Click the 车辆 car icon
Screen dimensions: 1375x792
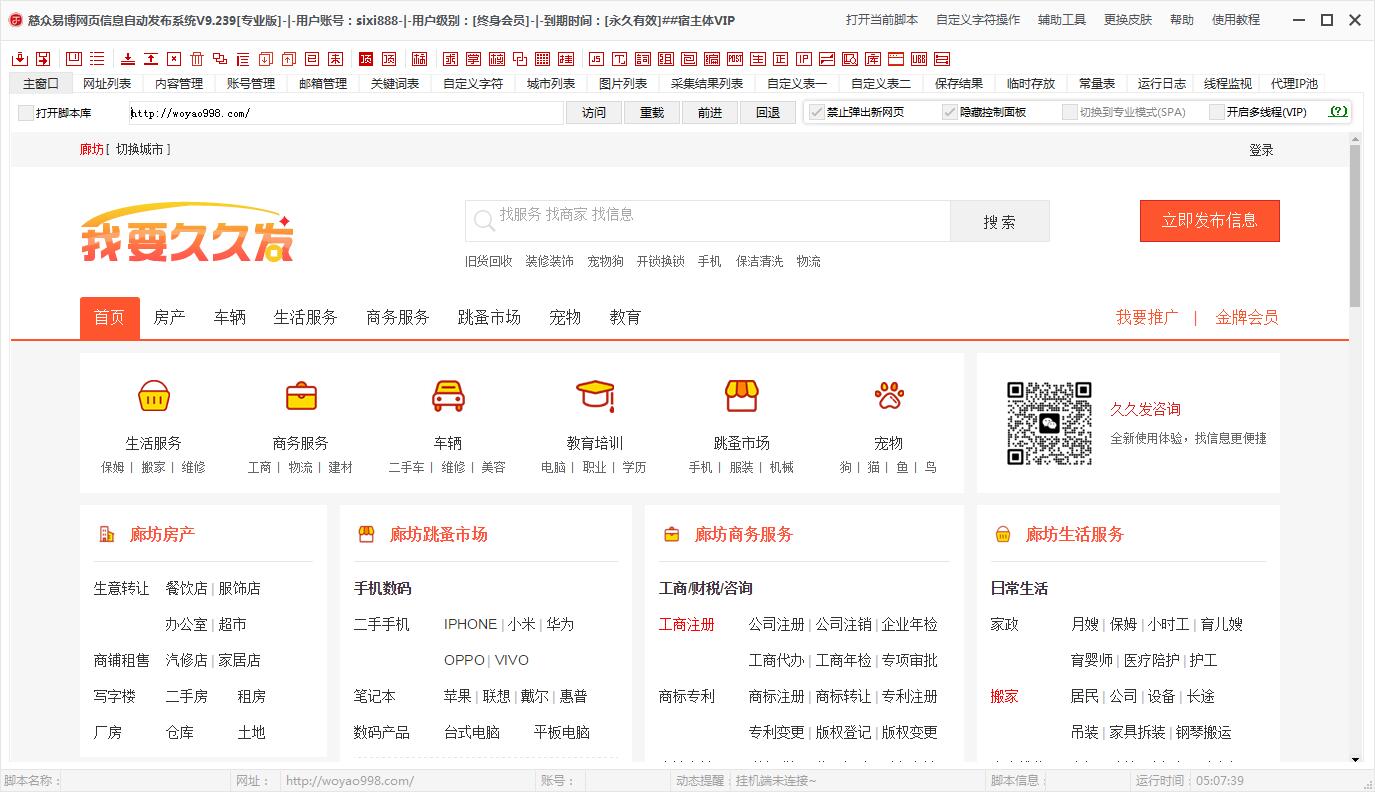point(448,396)
